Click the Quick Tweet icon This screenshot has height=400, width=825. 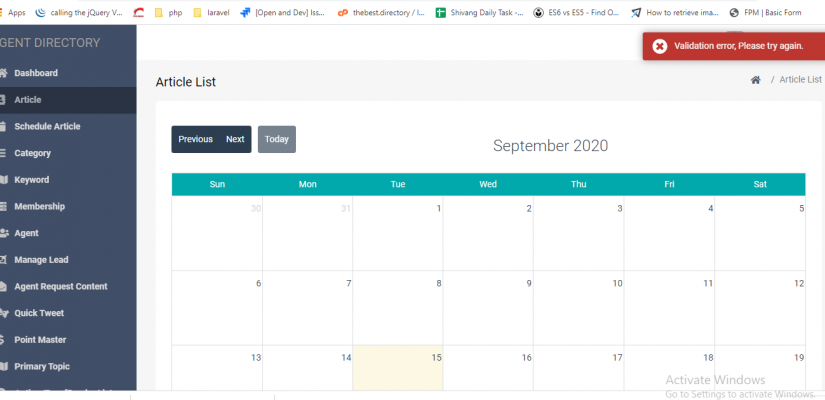[x=4, y=313]
